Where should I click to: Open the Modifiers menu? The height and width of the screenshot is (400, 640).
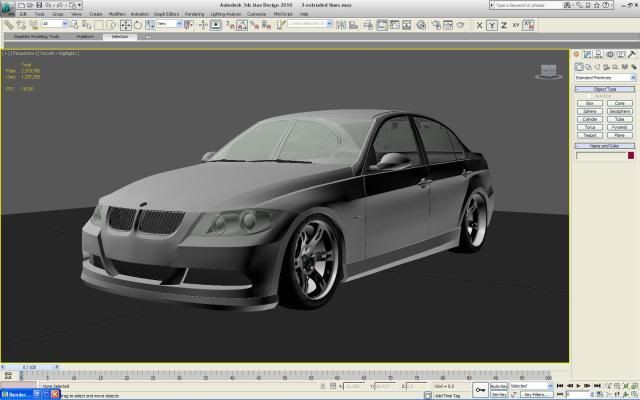pyautogui.click(x=117, y=14)
